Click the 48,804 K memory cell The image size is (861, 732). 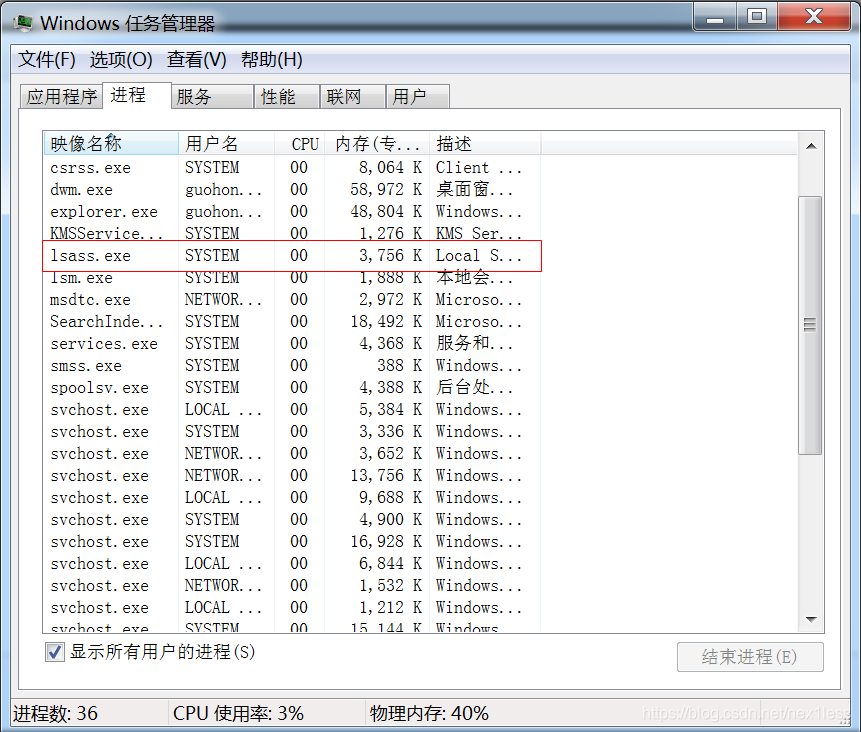pos(386,211)
